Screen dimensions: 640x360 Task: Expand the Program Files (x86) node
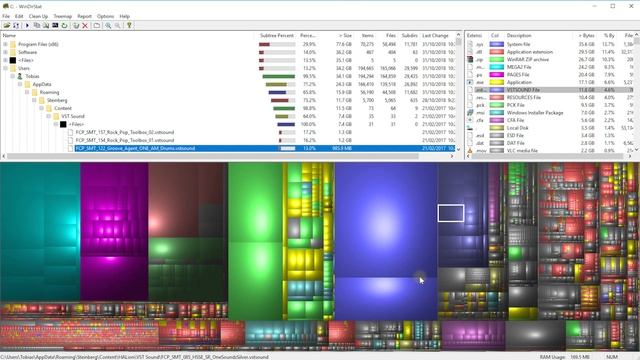[x=5, y=44]
